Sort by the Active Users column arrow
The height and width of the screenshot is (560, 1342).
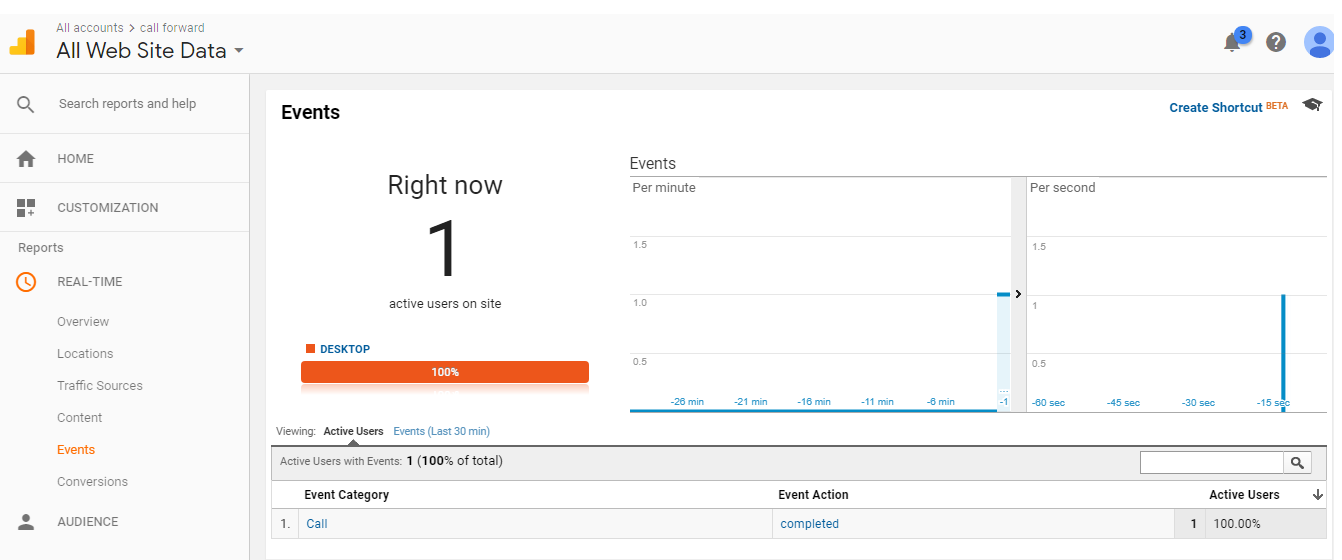(1318, 495)
